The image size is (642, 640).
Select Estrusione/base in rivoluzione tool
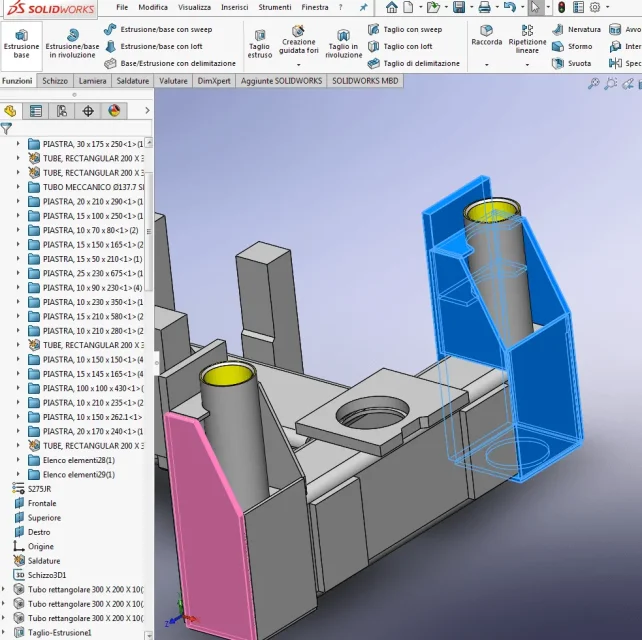72,45
